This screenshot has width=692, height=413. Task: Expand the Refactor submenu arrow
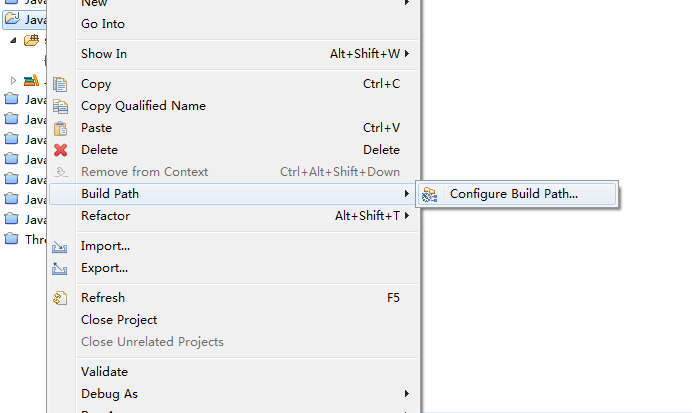[x=407, y=215]
